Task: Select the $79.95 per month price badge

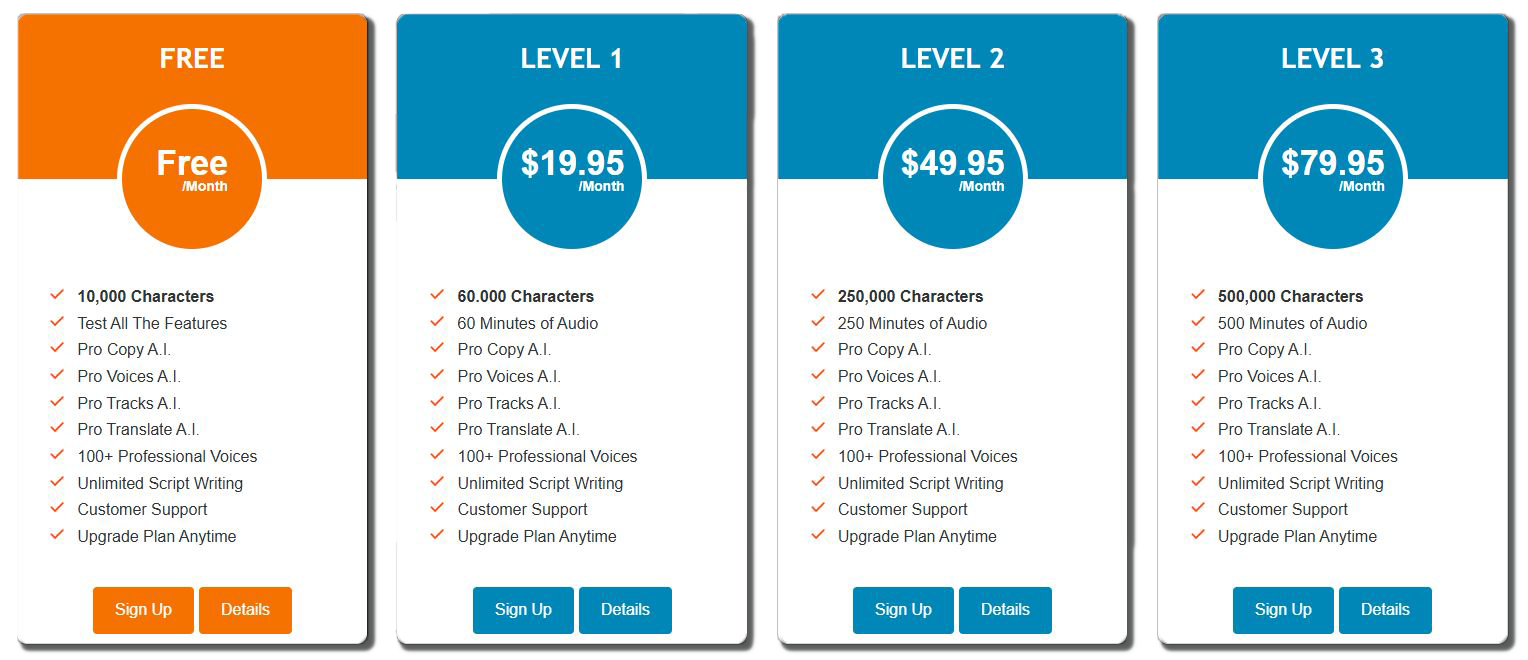Action: (1333, 177)
